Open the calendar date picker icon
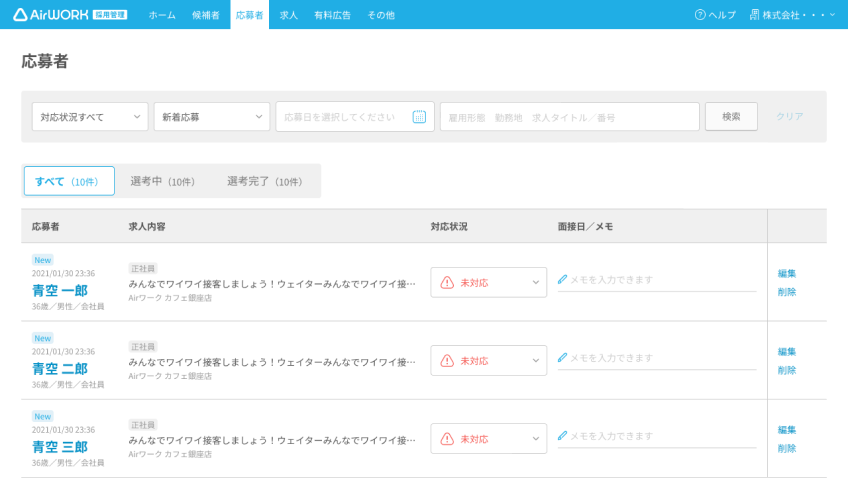Image resolution: width=848 pixels, height=497 pixels. click(x=419, y=117)
